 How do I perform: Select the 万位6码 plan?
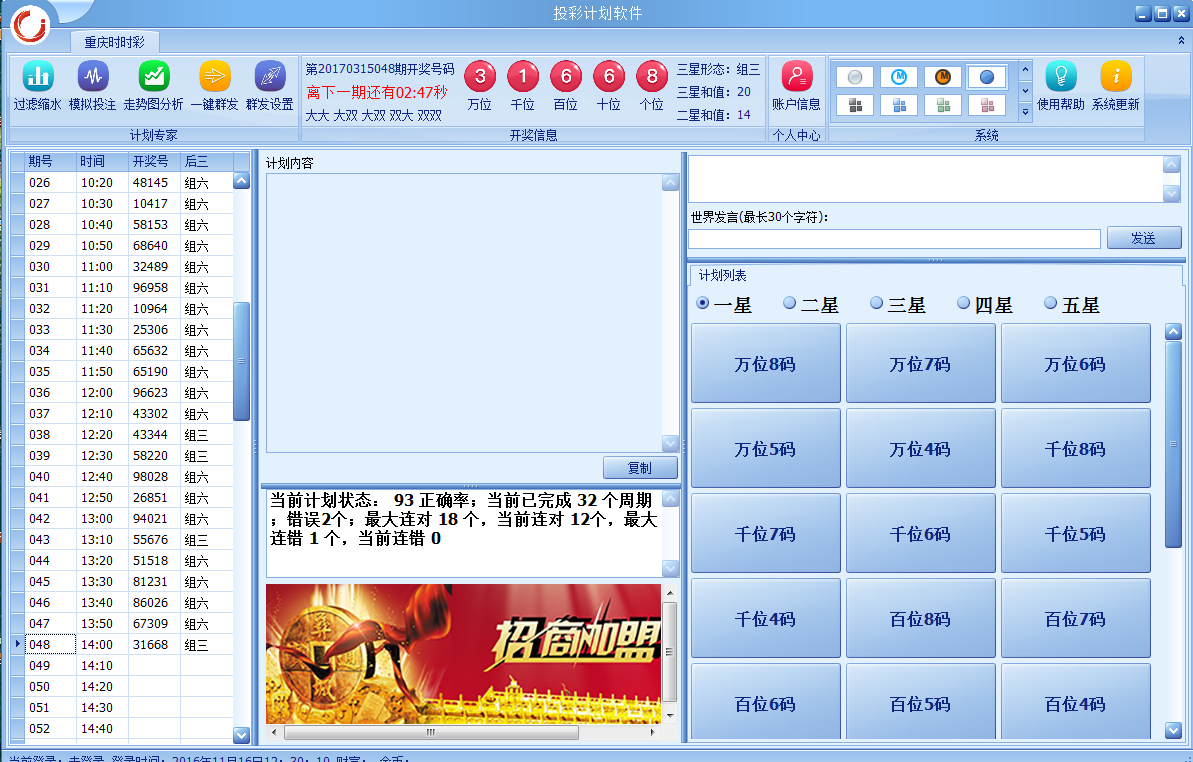coord(1076,364)
